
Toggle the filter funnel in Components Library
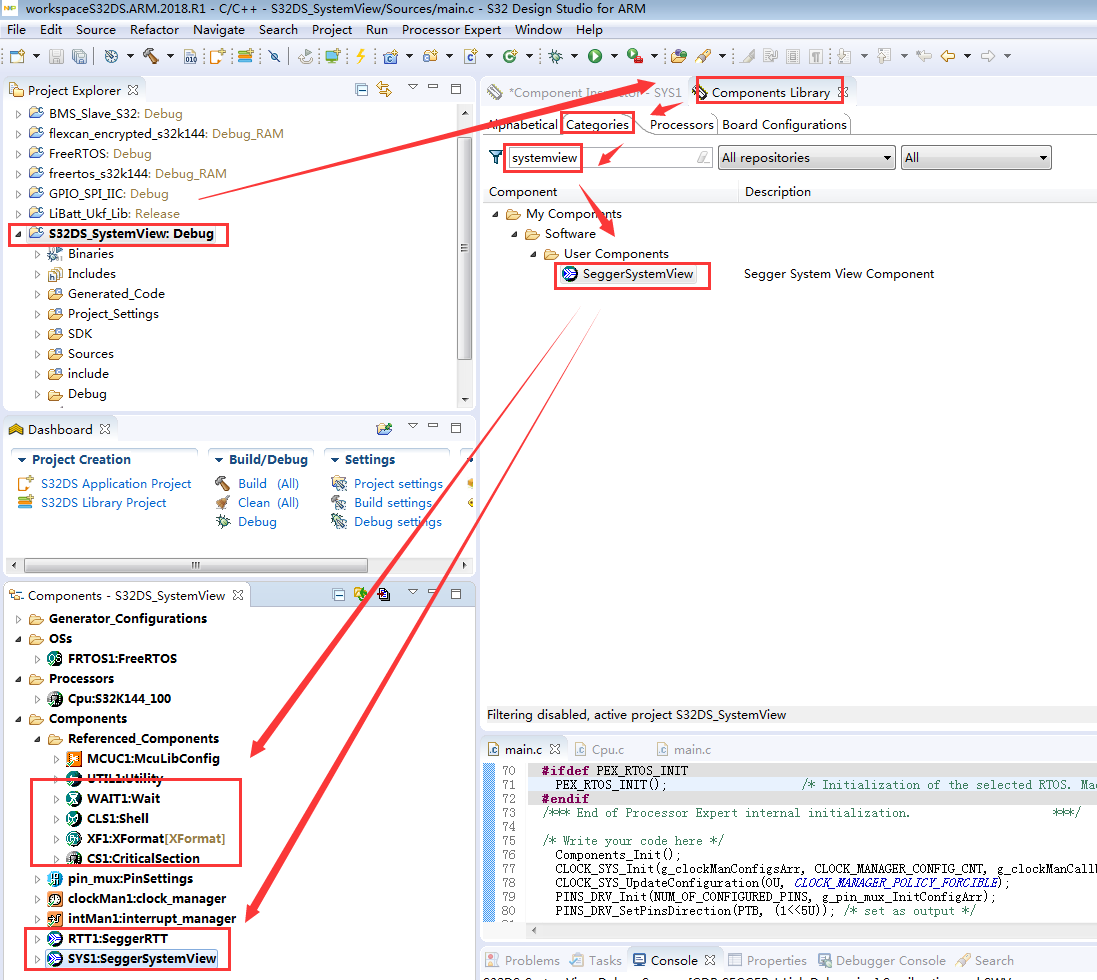pyautogui.click(x=495, y=157)
